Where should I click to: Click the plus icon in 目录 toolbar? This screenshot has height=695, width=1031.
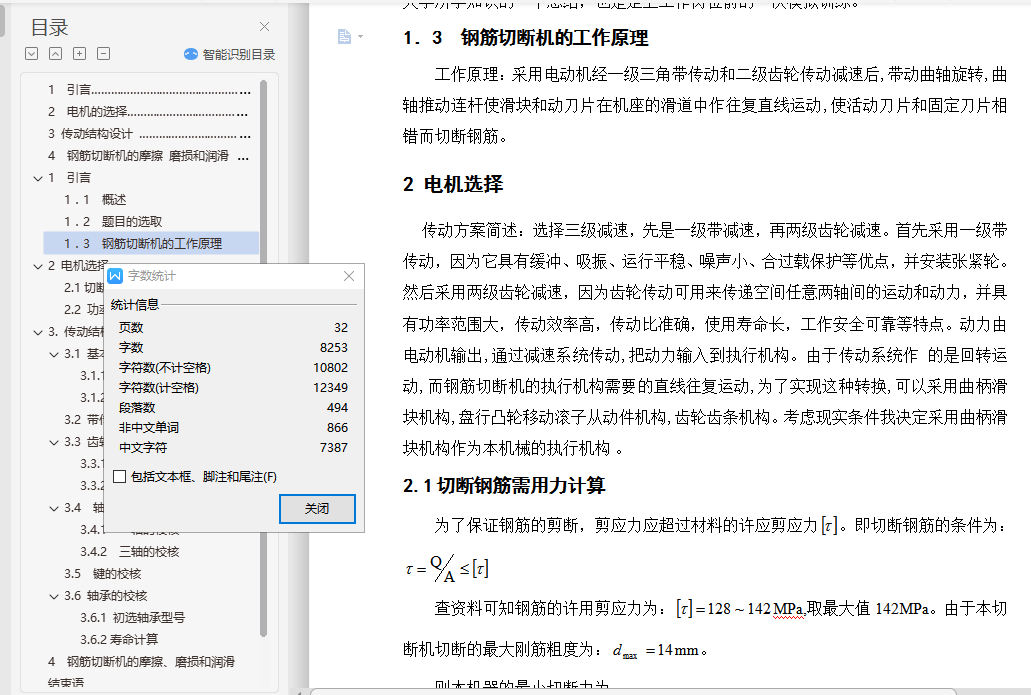(80, 54)
